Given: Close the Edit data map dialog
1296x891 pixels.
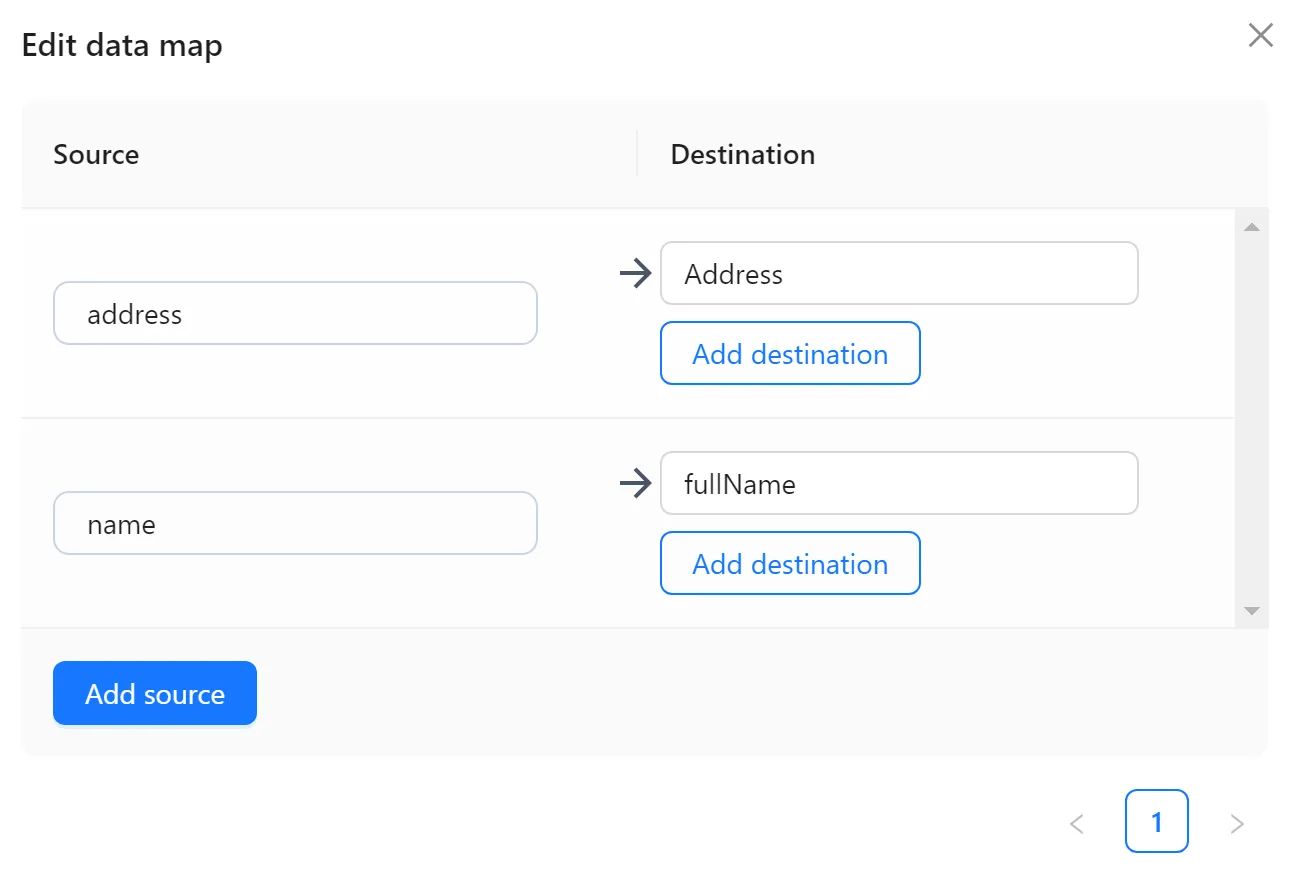Looking at the screenshot, I should pyautogui.click(x=1260, y=36).
